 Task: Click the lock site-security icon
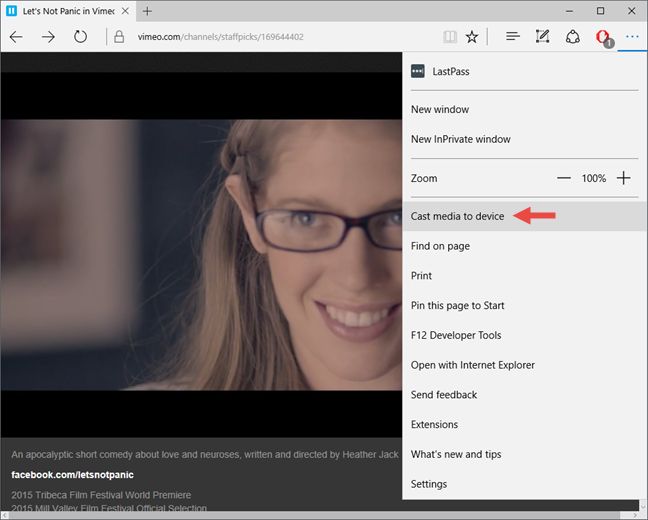(x=119, y=37)
